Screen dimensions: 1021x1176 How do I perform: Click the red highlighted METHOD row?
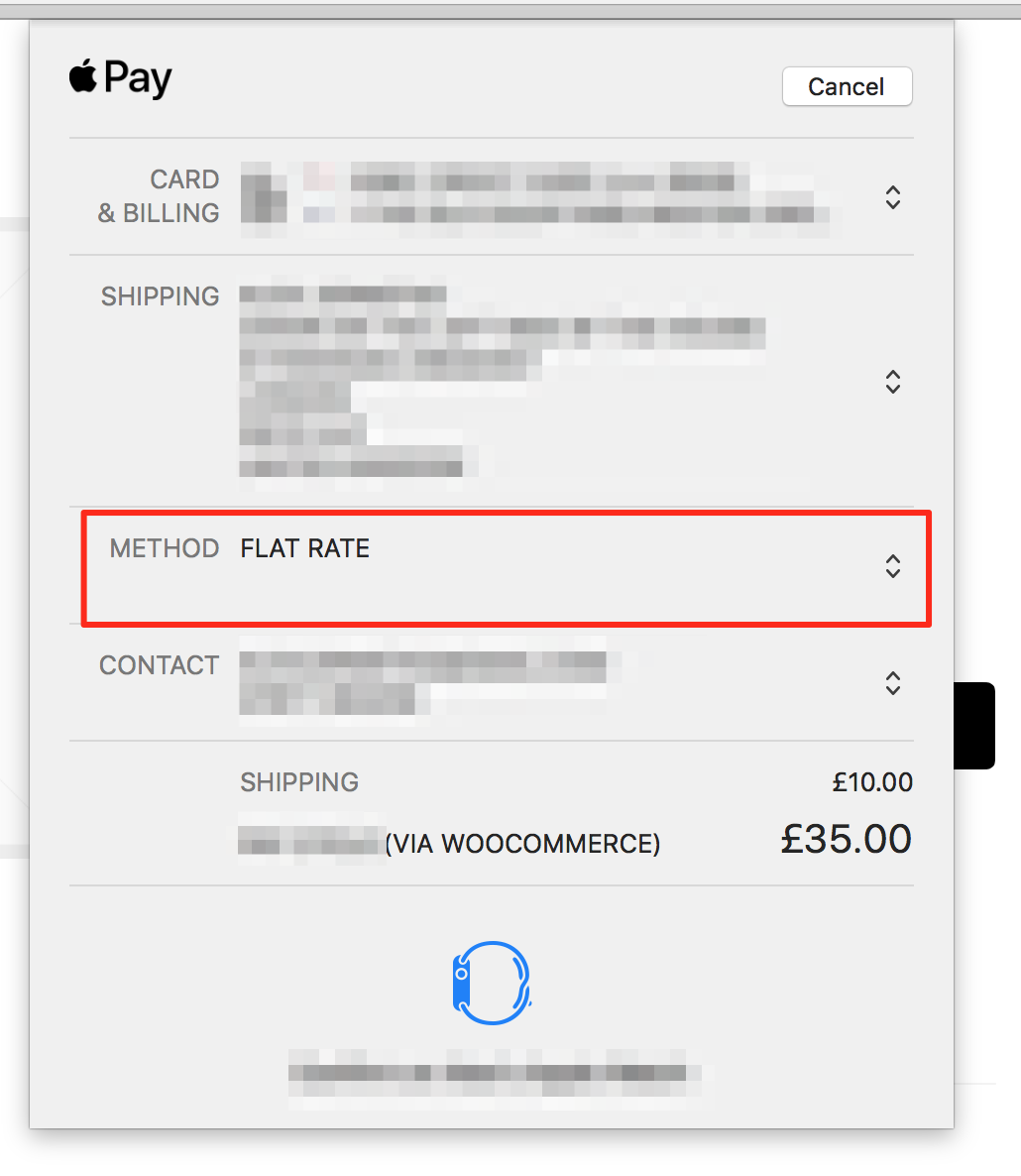[x=506, y=568]
